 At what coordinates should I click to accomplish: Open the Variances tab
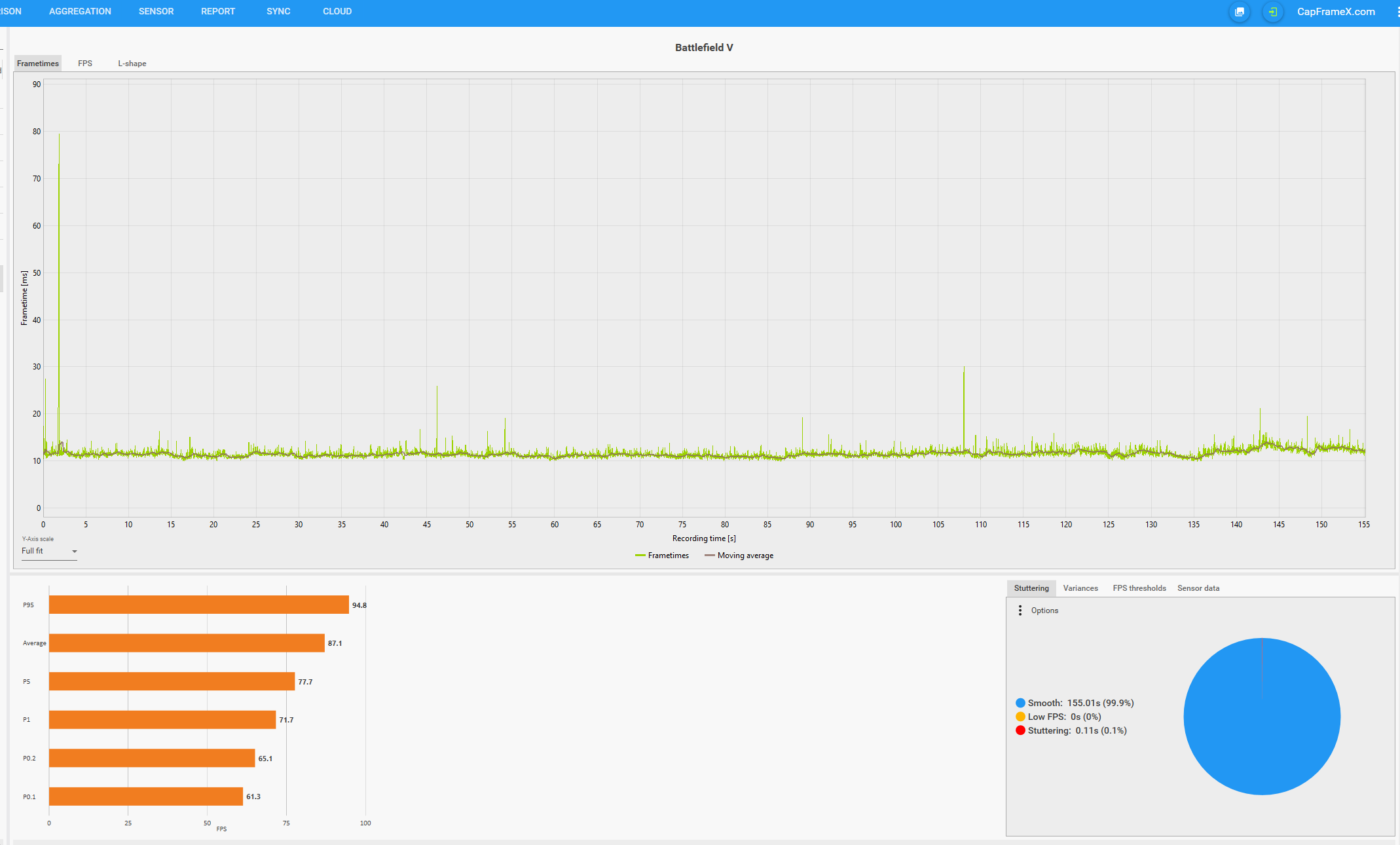click(x=1080, y=588)
